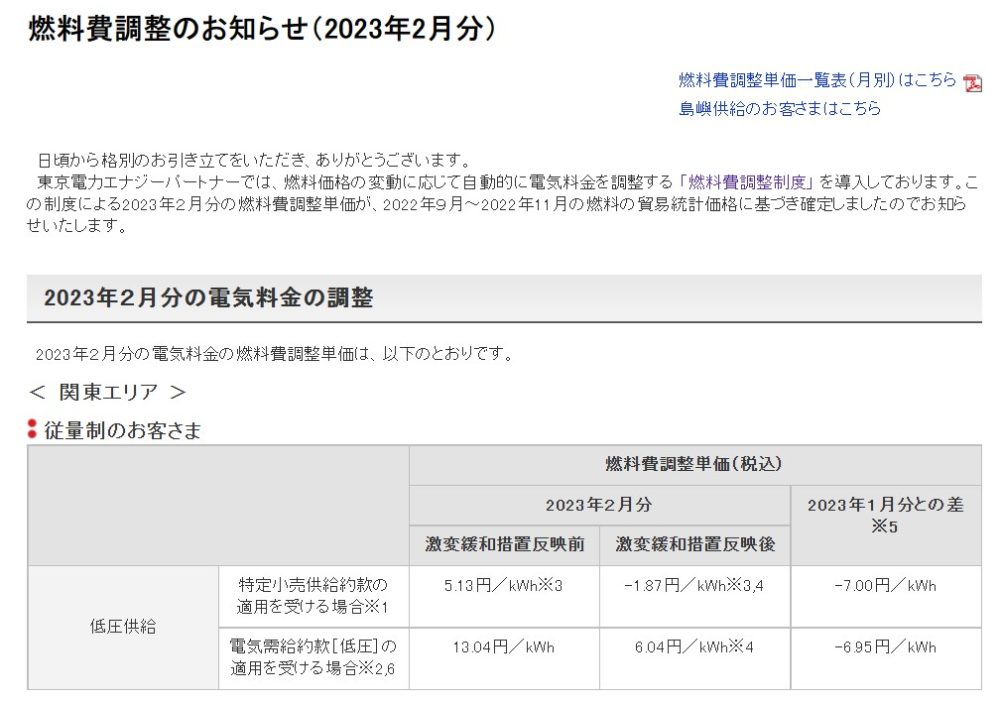Open the PDF icon beside the monthly price list

pos(972,83)
